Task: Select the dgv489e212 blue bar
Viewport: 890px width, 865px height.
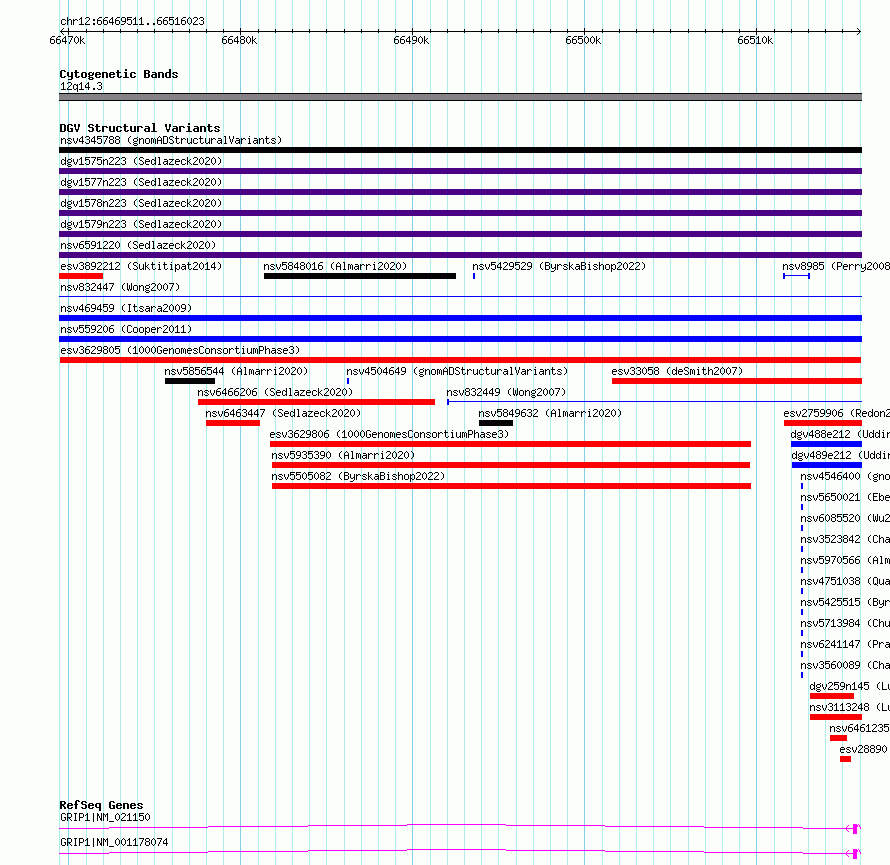Action: 827,465
